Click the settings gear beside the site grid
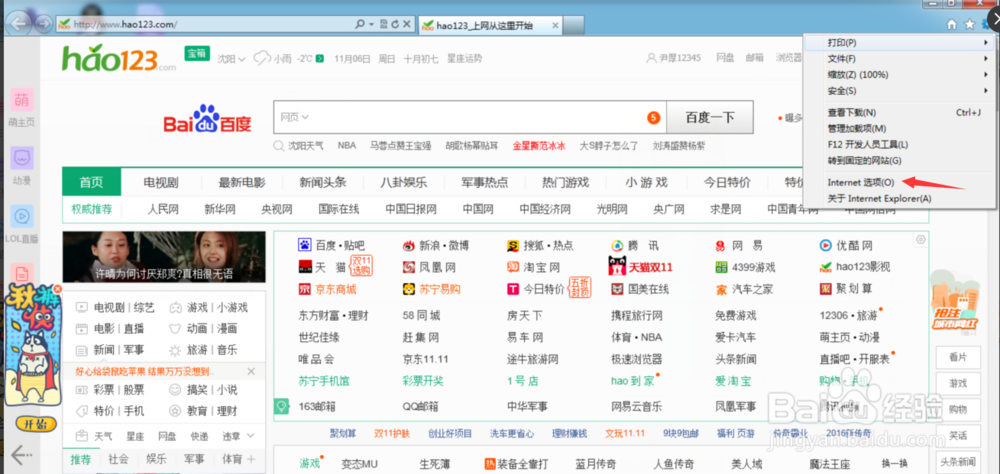Image resolution: width=1000 pixels, height=474 pixels. tap(920, 240)
